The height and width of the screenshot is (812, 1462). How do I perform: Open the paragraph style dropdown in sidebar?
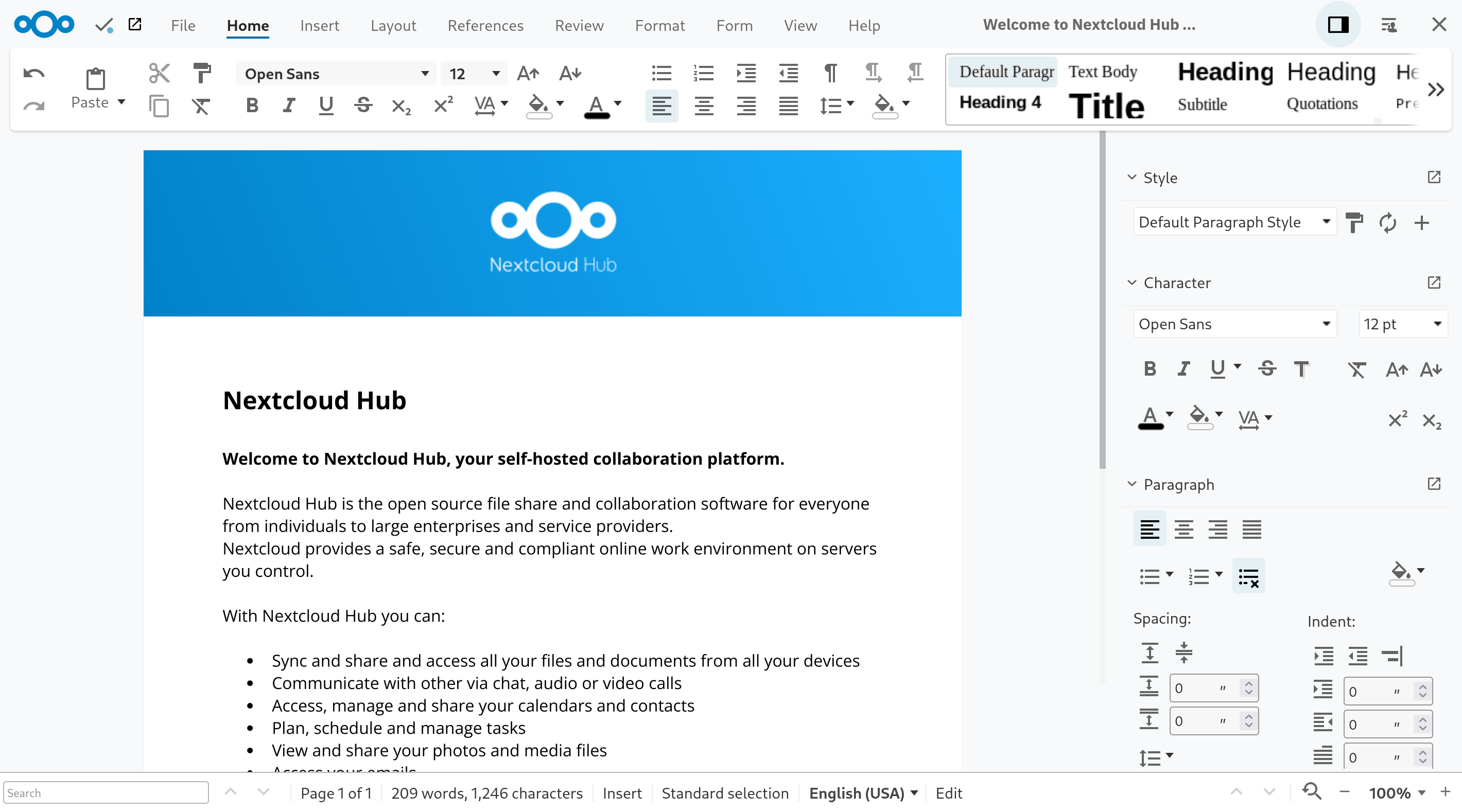pos(1326,222)
